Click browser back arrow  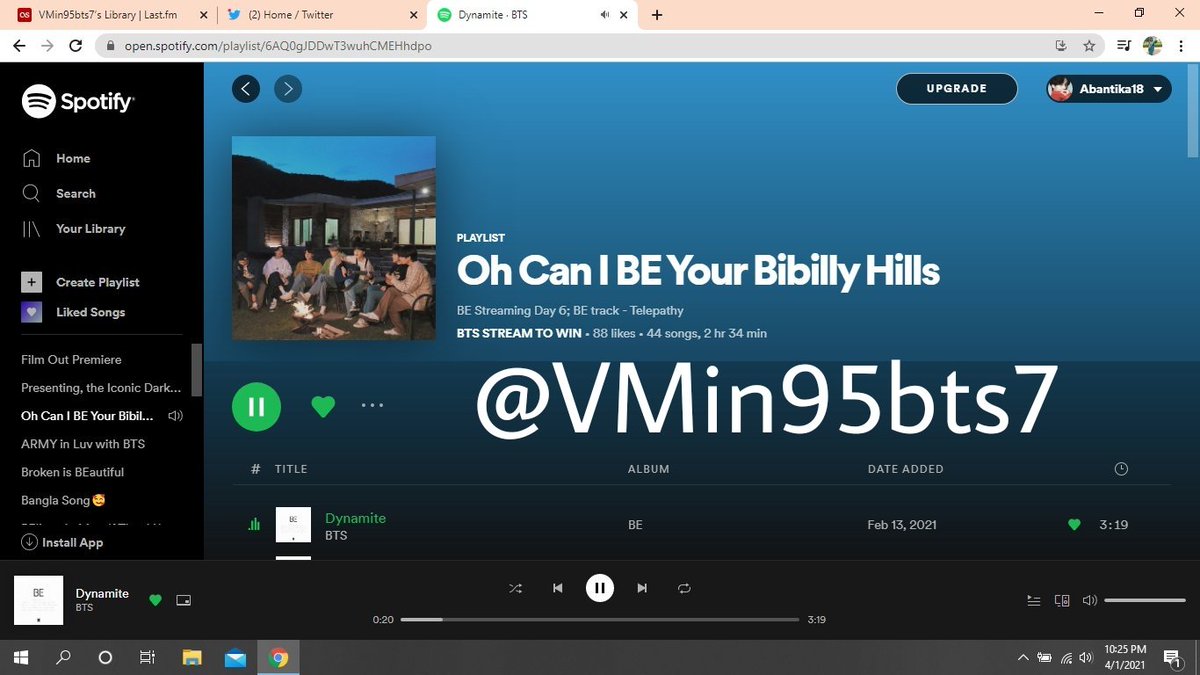click(19, 45)
